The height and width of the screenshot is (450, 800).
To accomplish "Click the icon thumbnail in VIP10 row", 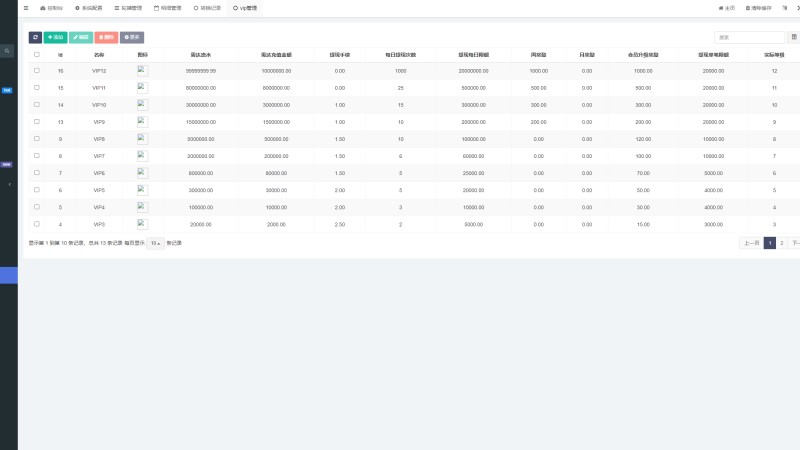I will [142, 105].
